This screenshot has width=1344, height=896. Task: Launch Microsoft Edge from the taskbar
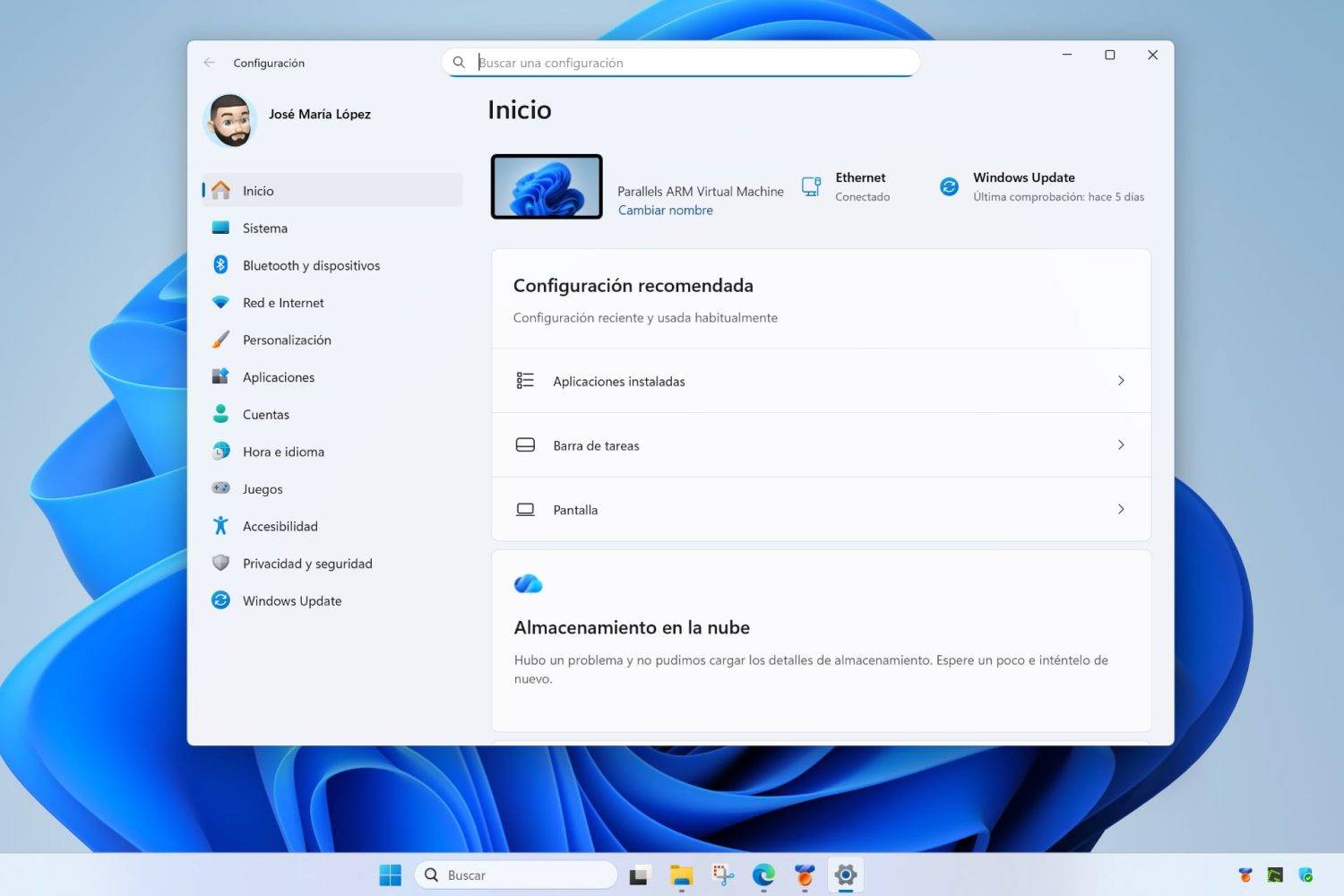point(763,875)
